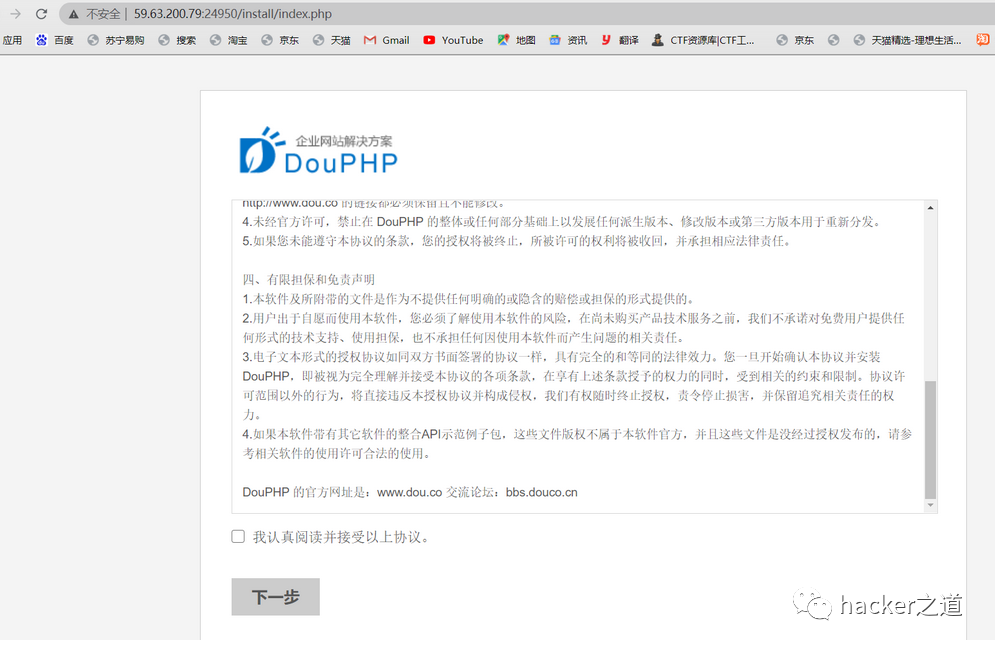The height and width of the screenshot is (649, 995).
Task: Open the YouTube bookmark
Action: click(x=453, y=40)
